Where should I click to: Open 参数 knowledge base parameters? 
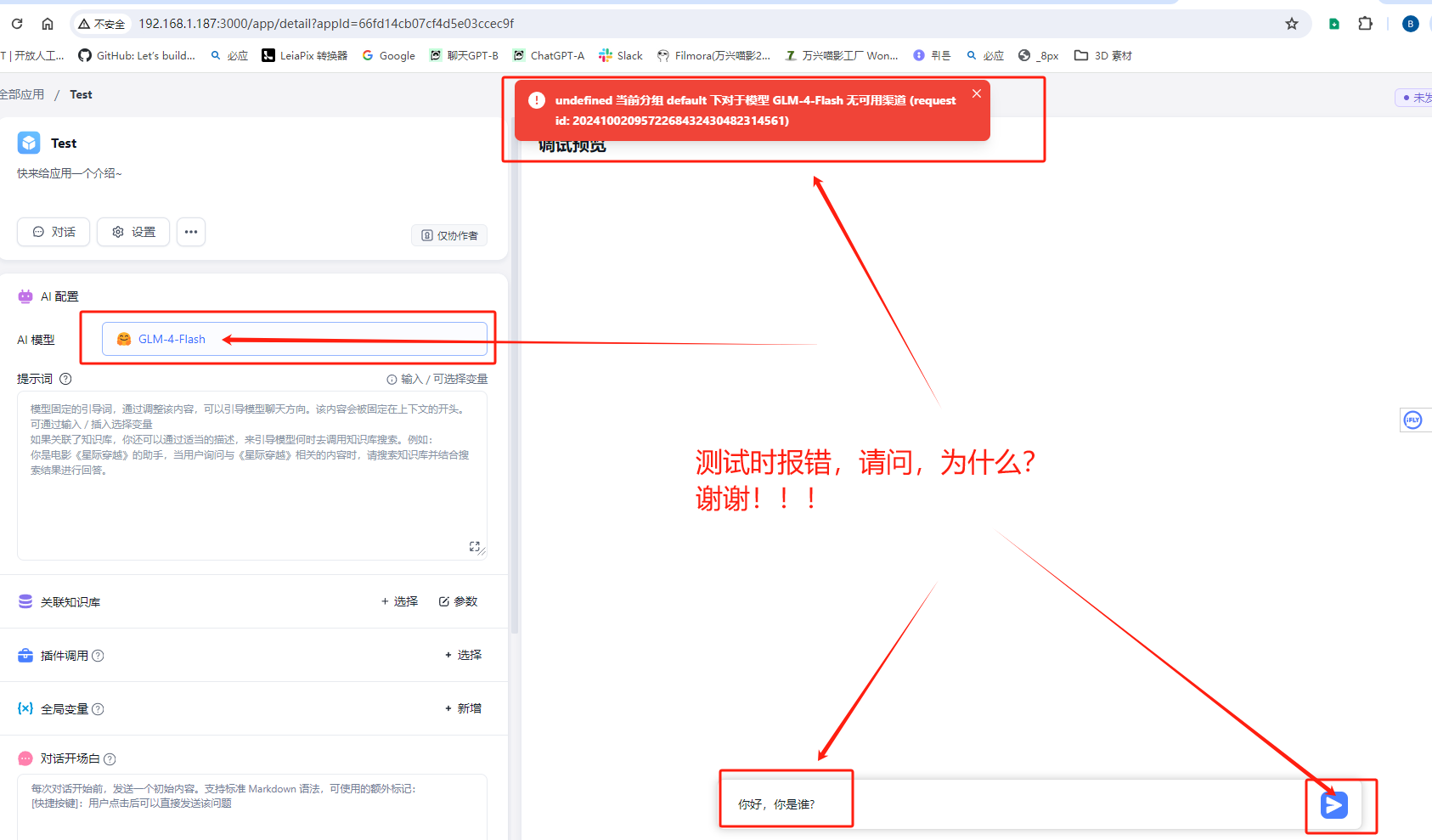click(x=458, y=601)
